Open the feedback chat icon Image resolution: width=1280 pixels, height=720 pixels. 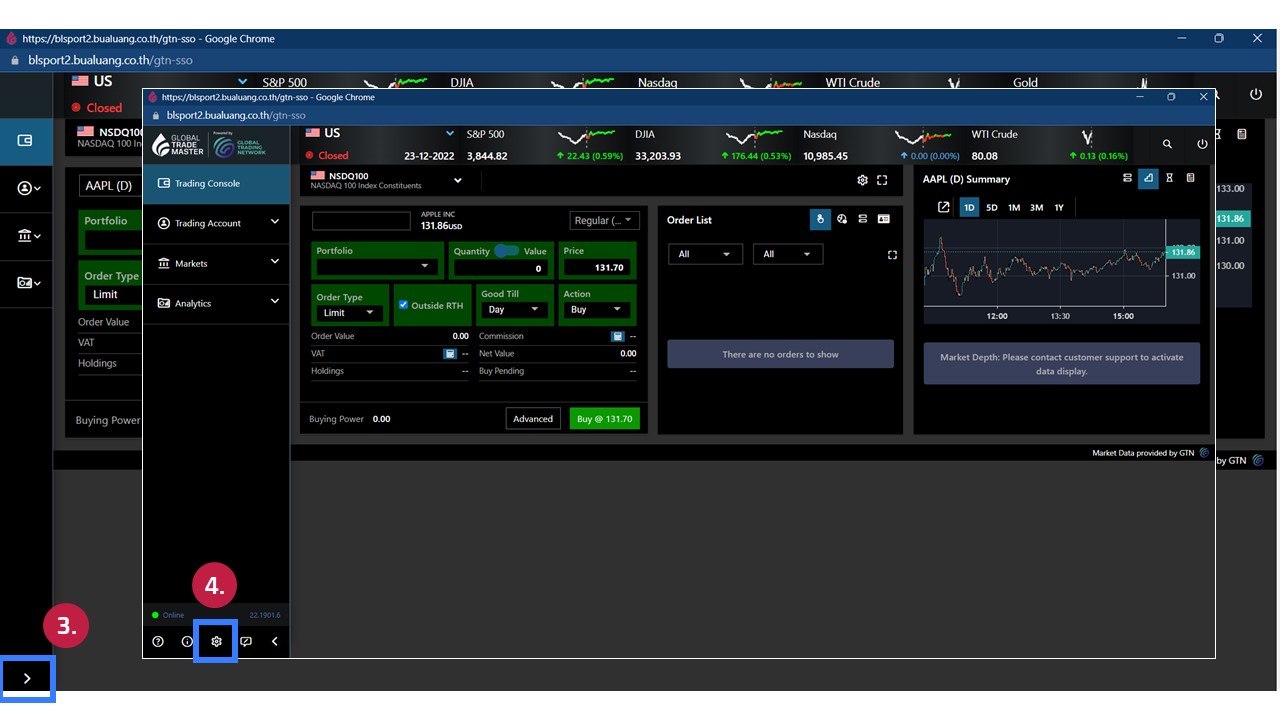click(246, 641)
